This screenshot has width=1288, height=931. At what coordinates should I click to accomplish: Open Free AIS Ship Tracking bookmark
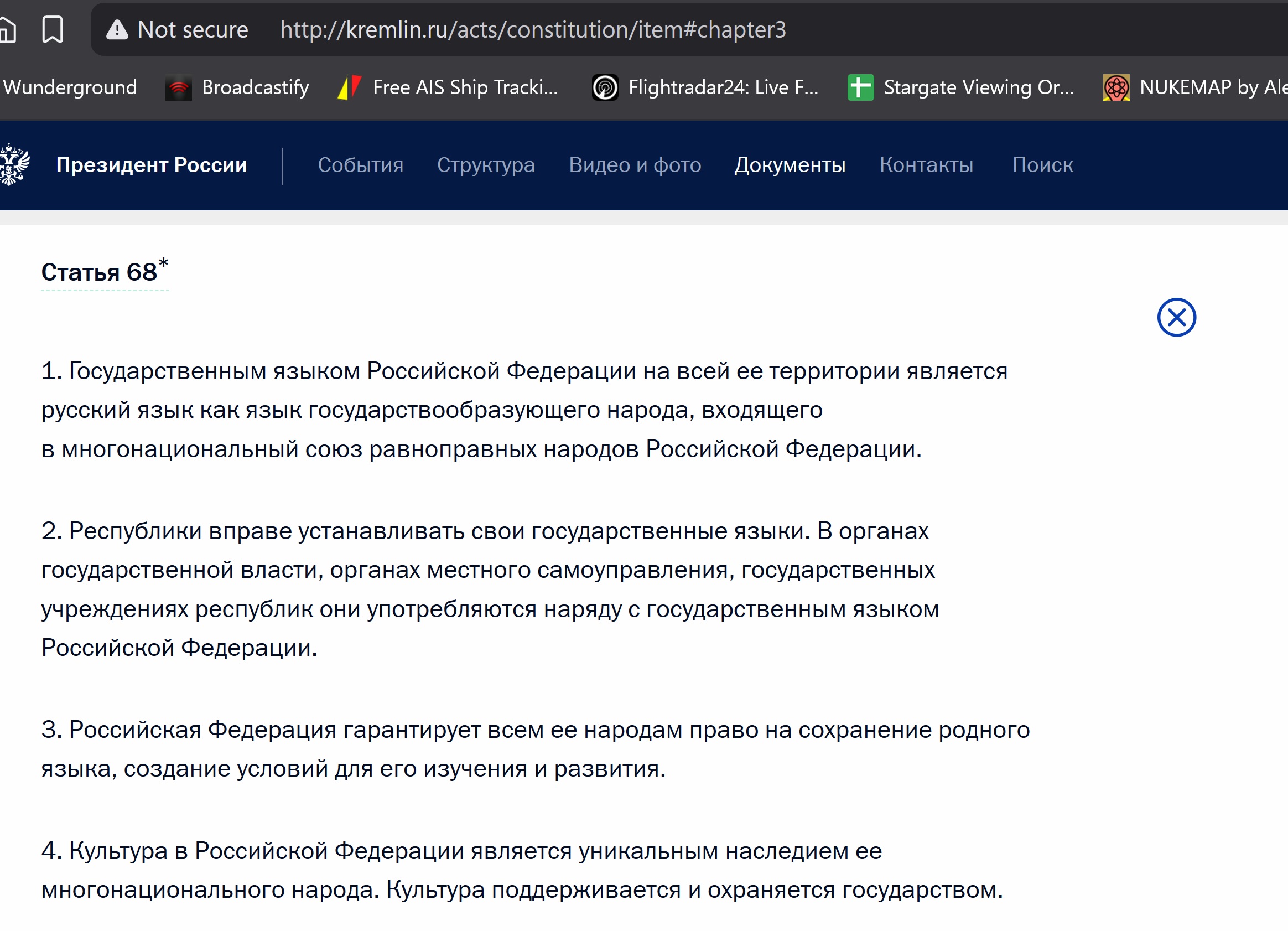click(449, 87)
